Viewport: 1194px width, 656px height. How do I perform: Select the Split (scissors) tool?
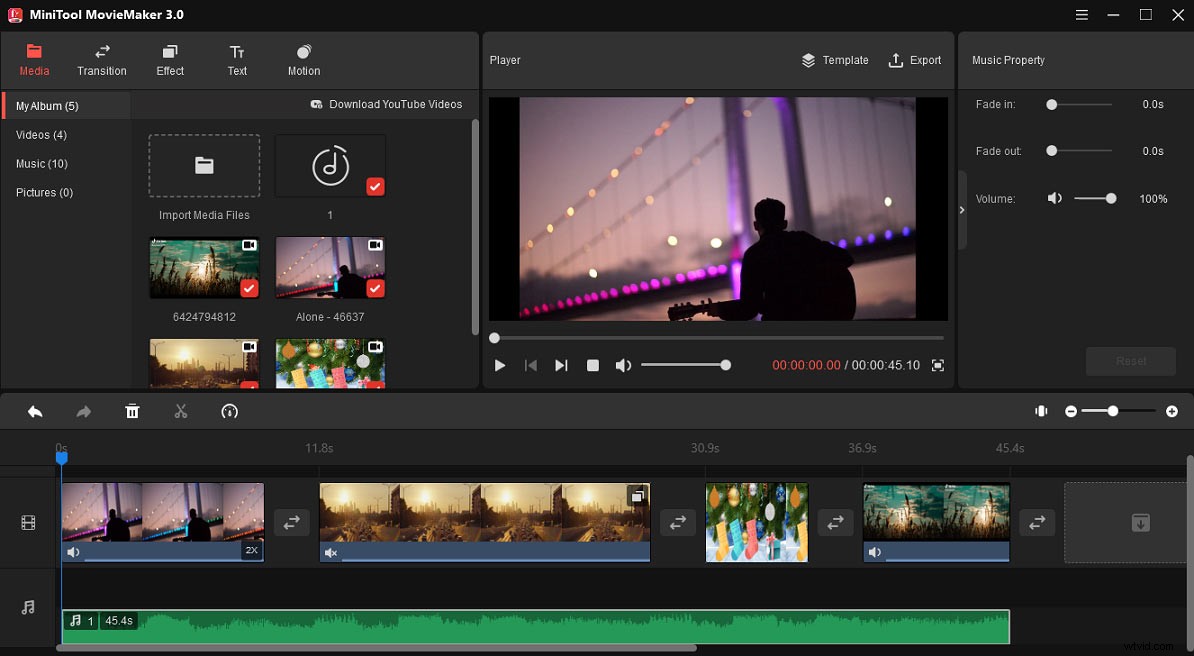(181, 411)
